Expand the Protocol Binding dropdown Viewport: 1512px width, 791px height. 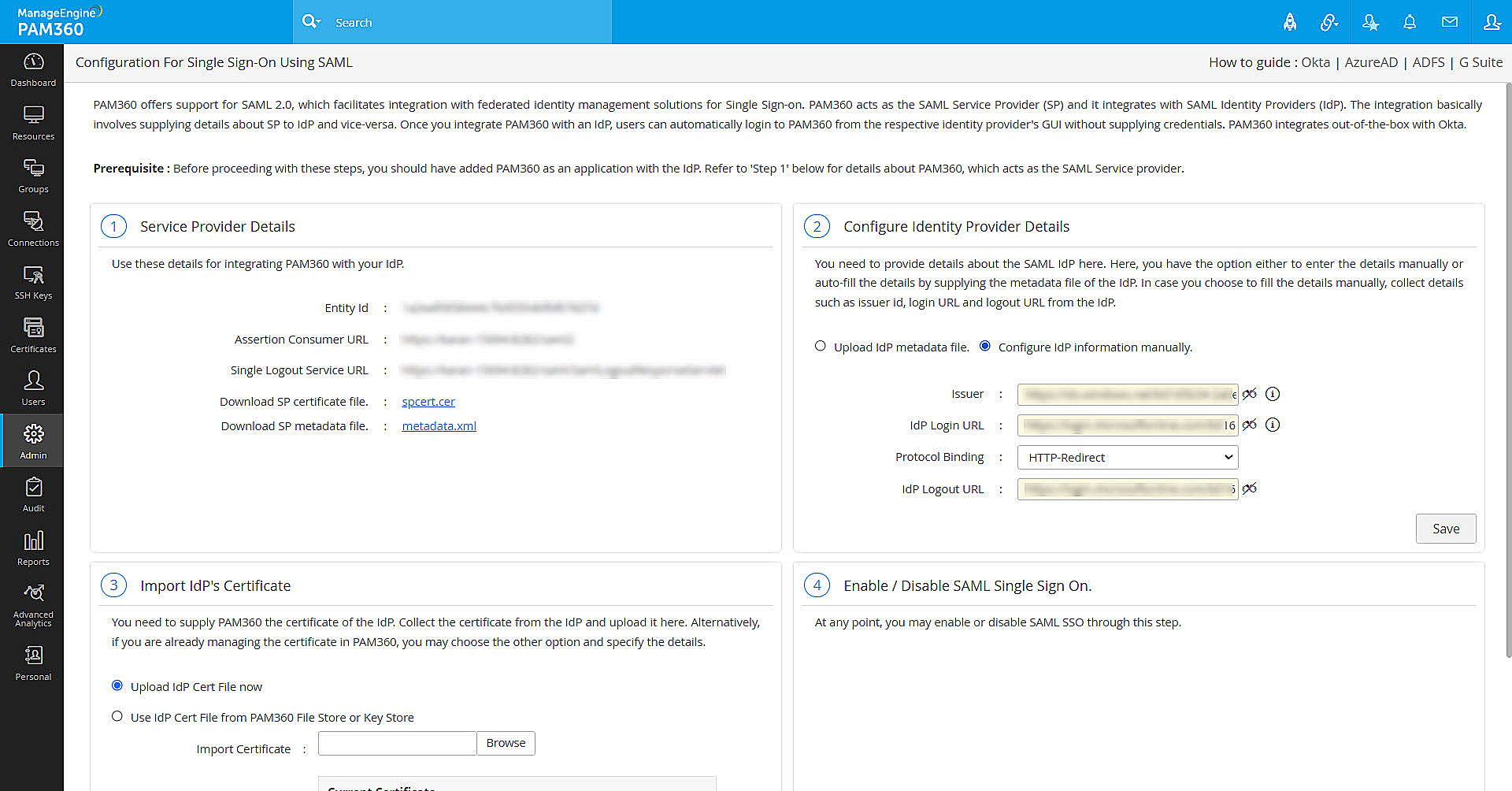pos(1128,457)
